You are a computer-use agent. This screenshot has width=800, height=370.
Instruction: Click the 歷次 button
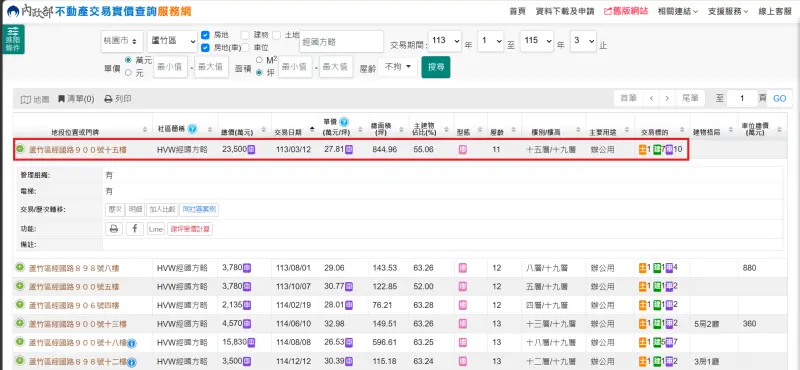(x=114, y=209)
